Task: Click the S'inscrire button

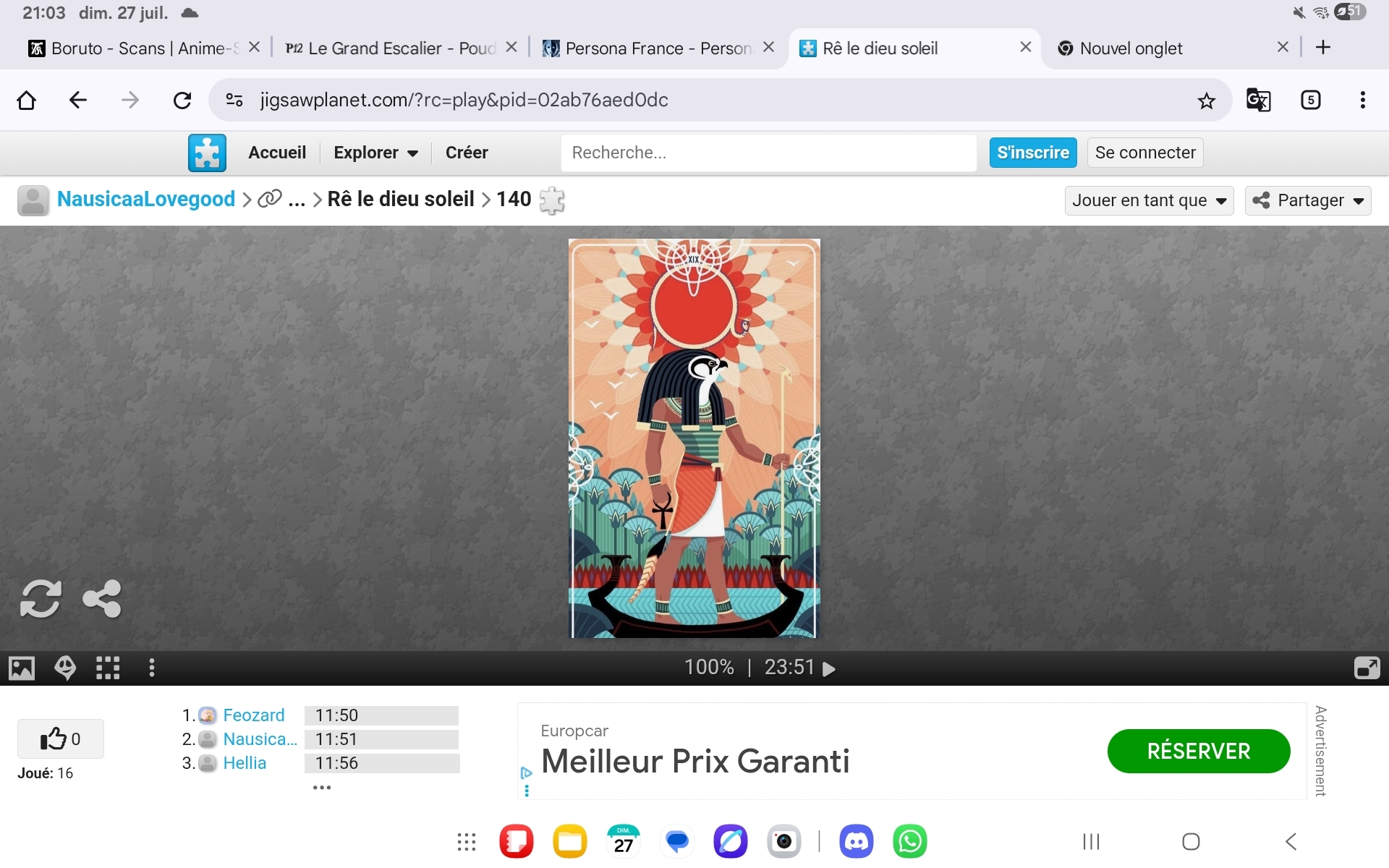Action: coord(1032,153)
